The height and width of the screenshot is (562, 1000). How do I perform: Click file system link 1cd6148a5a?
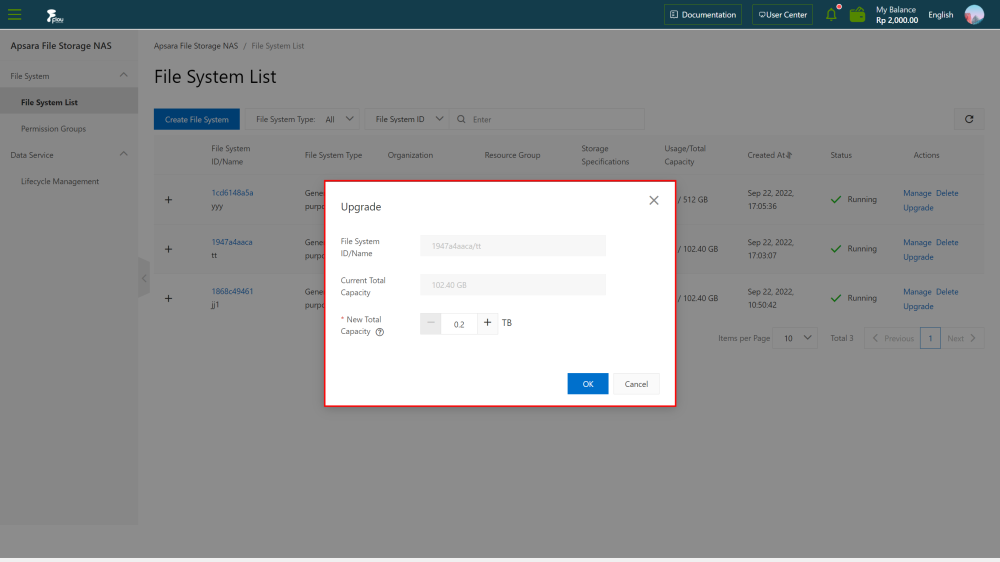click(x=232, y=193)
